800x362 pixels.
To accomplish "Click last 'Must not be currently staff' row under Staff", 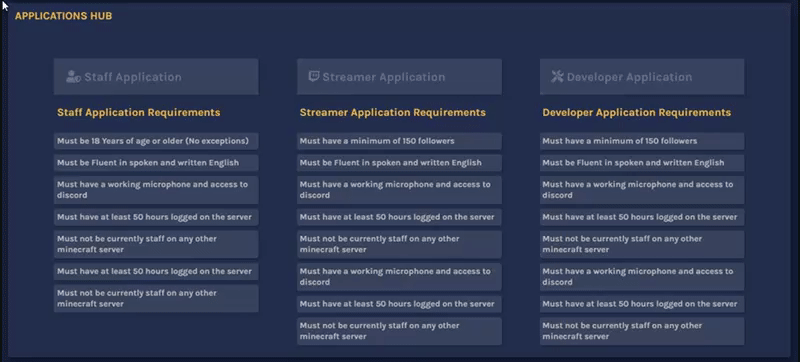I will 156,299.
